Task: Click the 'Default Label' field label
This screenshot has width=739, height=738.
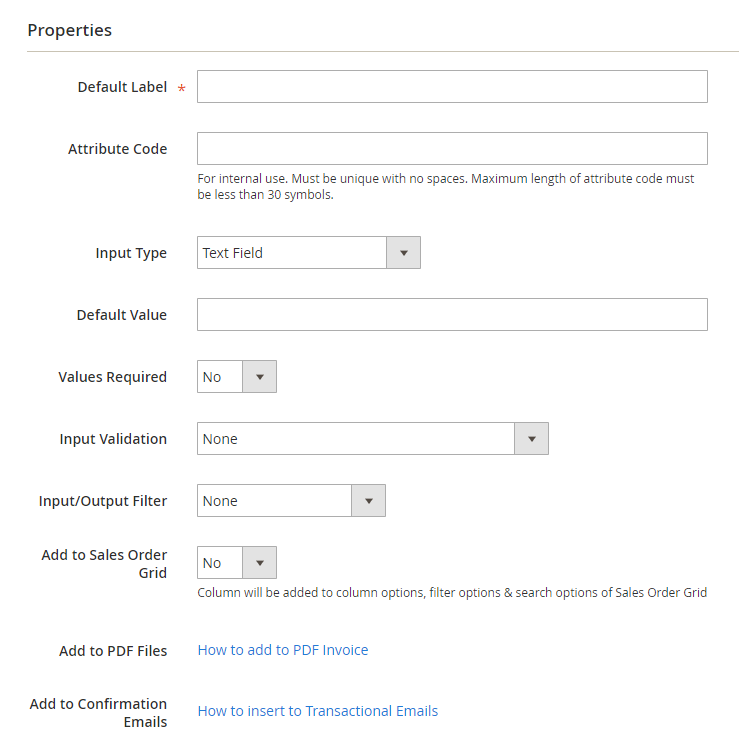Action: click(122, 87)
